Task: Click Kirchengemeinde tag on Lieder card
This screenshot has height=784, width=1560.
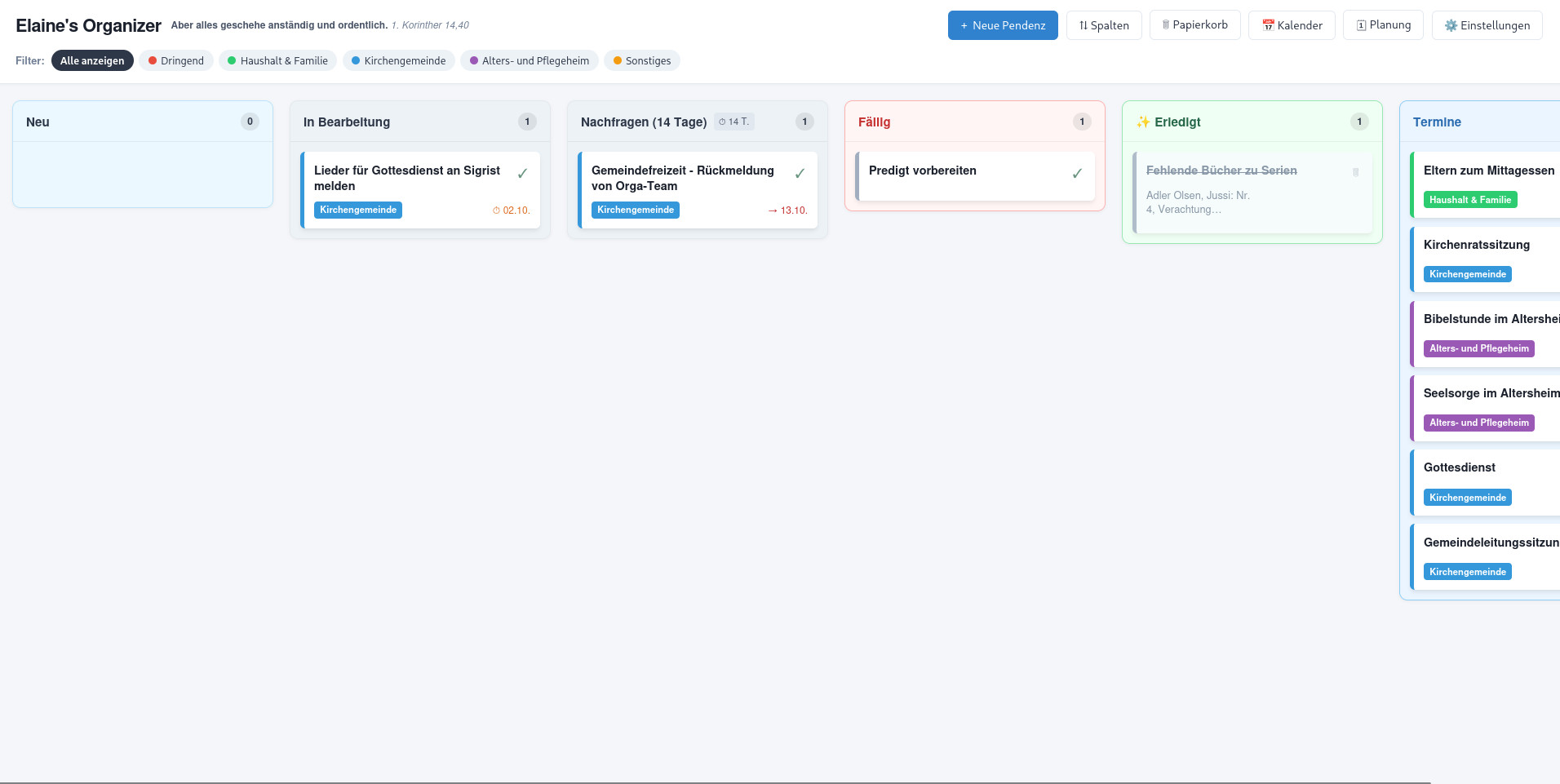Action: (x=358, y=210)
